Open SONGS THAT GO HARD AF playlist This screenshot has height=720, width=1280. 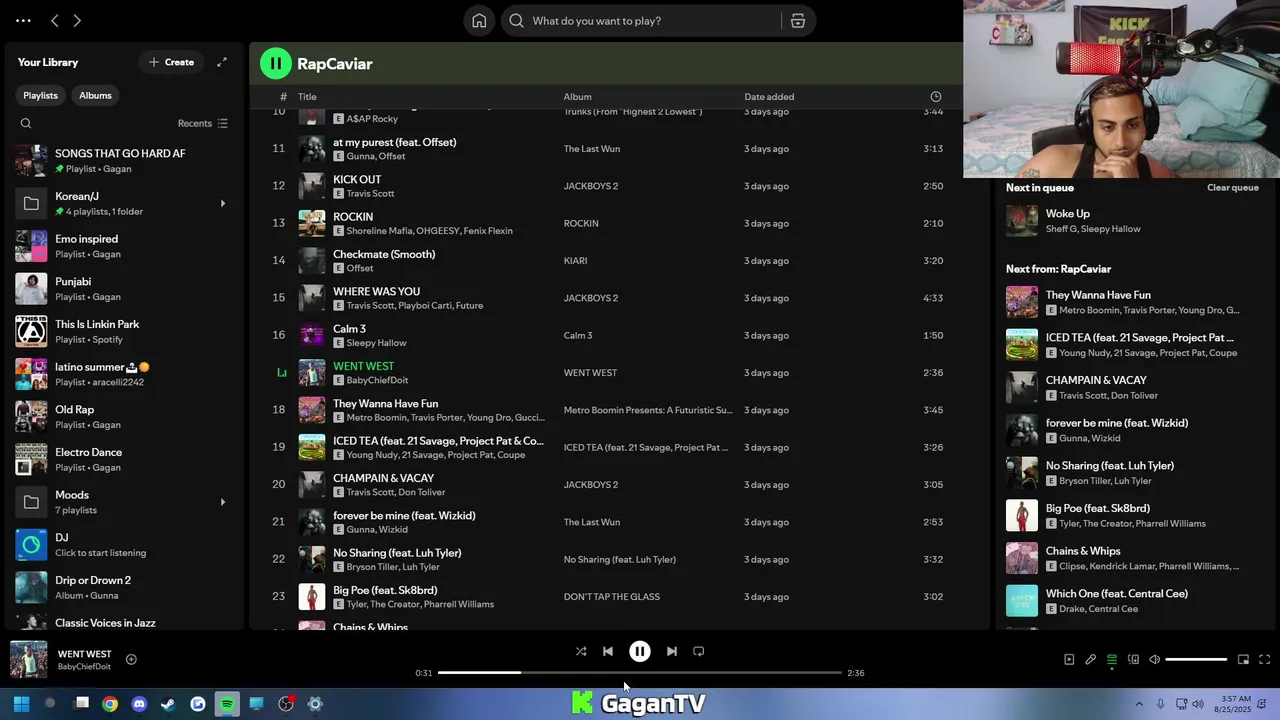tap(124, 161)
